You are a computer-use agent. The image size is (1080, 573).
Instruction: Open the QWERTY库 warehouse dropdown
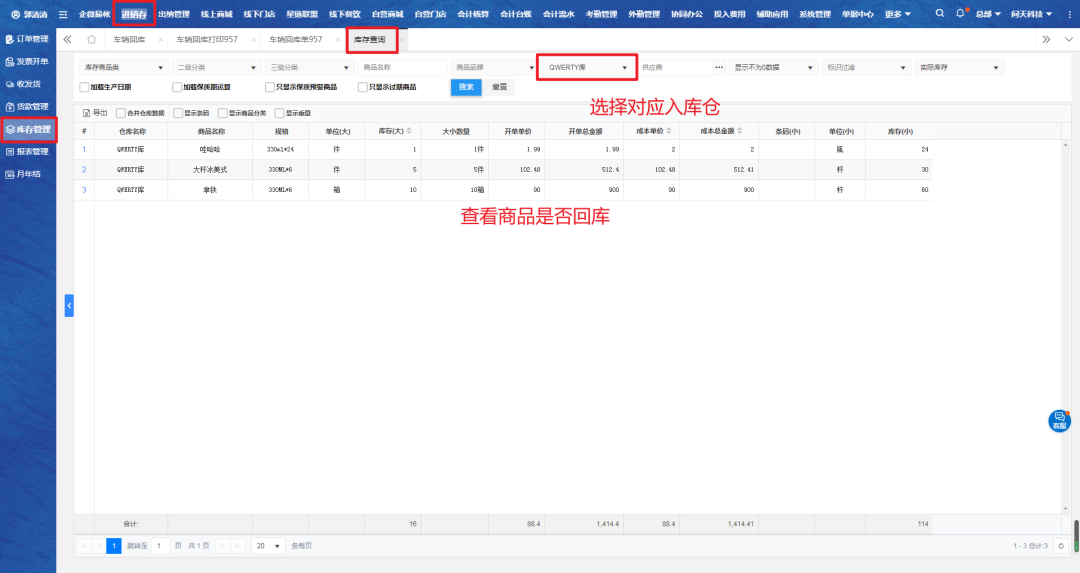[x=587, y=68]
